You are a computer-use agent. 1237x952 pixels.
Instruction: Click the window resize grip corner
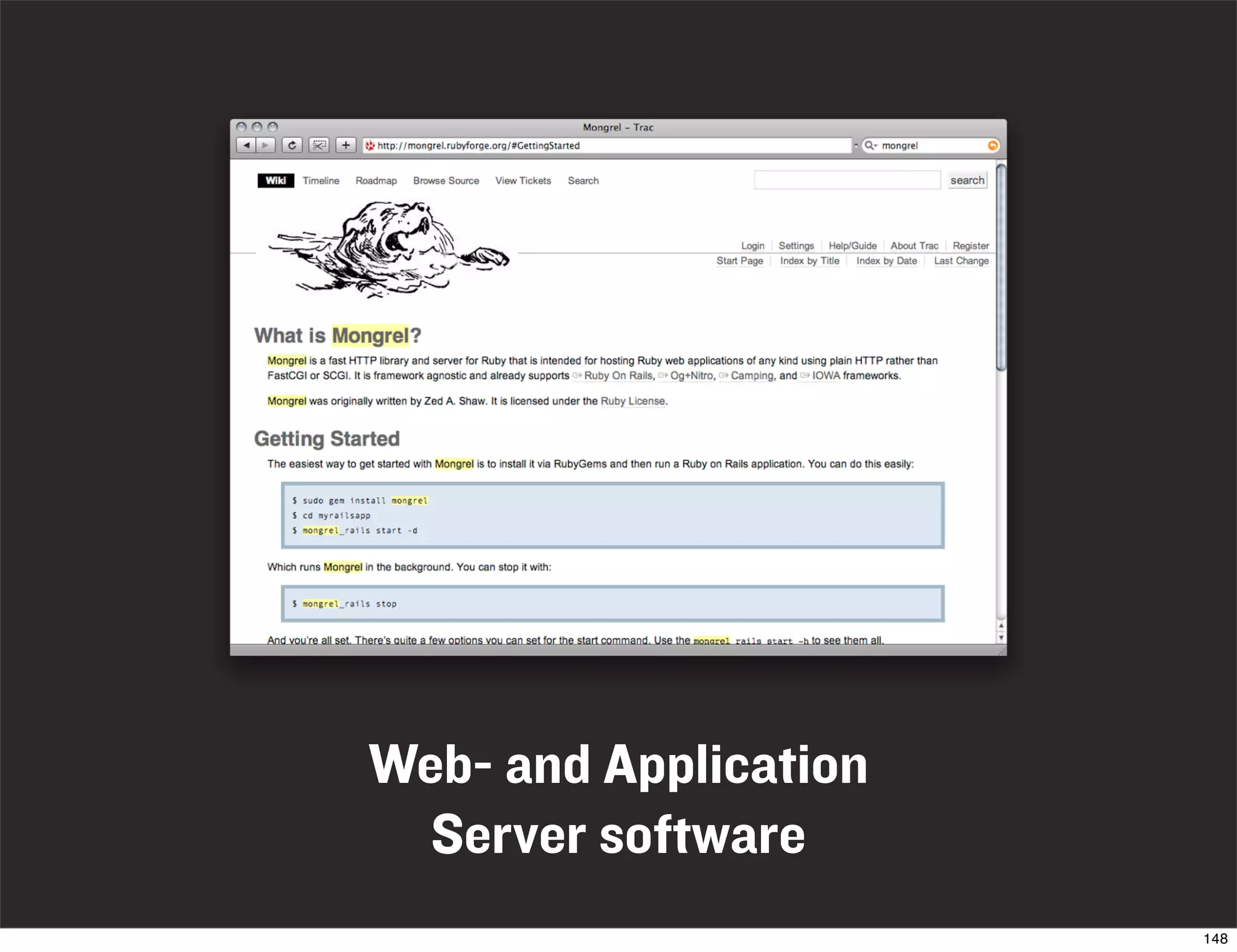1001,651
